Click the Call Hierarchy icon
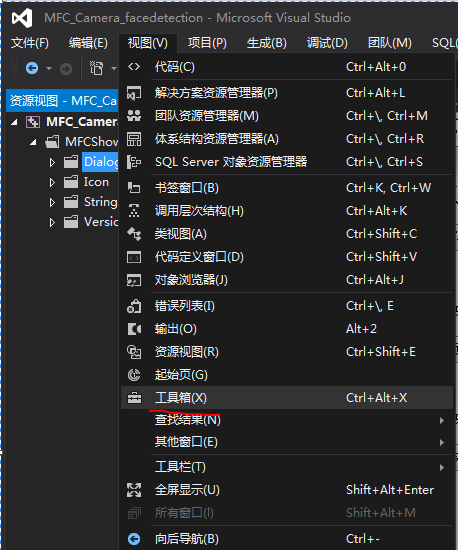Image resolution: width=458 pixels, height=550 pixels. (x=134, y=211)
